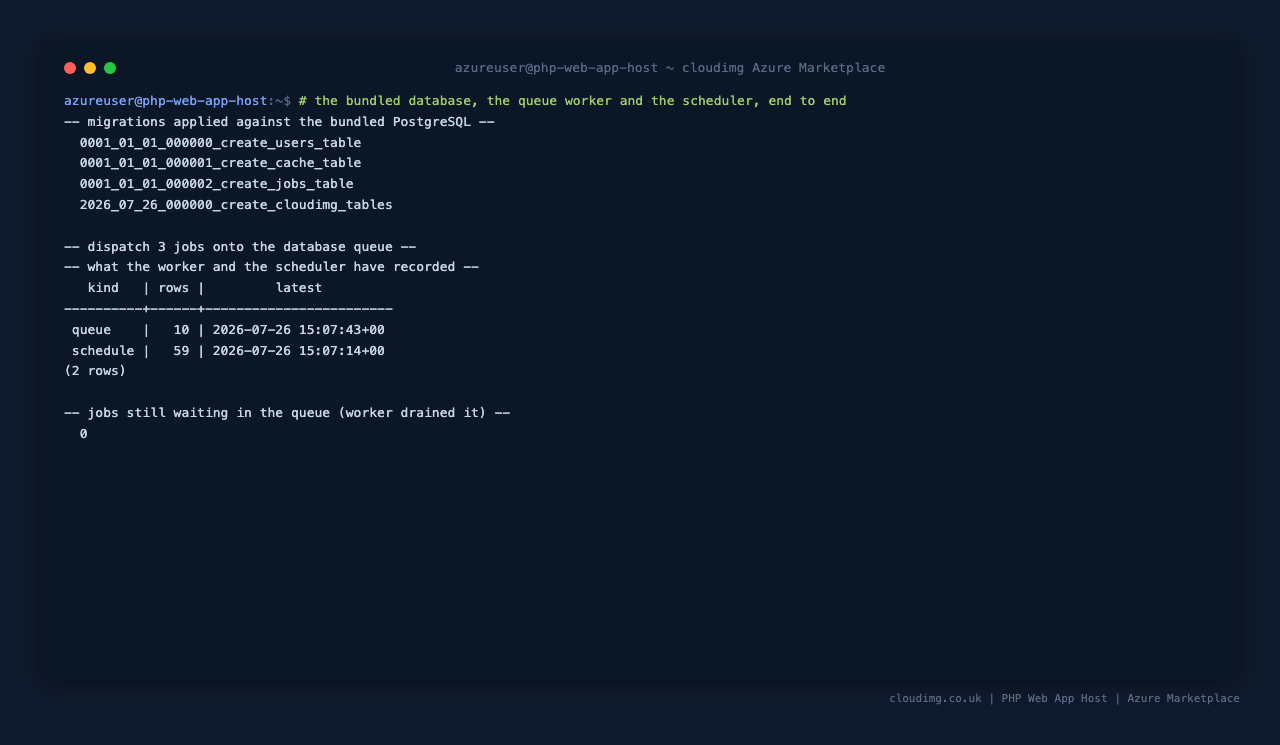Viewport: 1280px width, 745px height.
Task: Click the 'schedule' kind cell
Action: [103, 351]
